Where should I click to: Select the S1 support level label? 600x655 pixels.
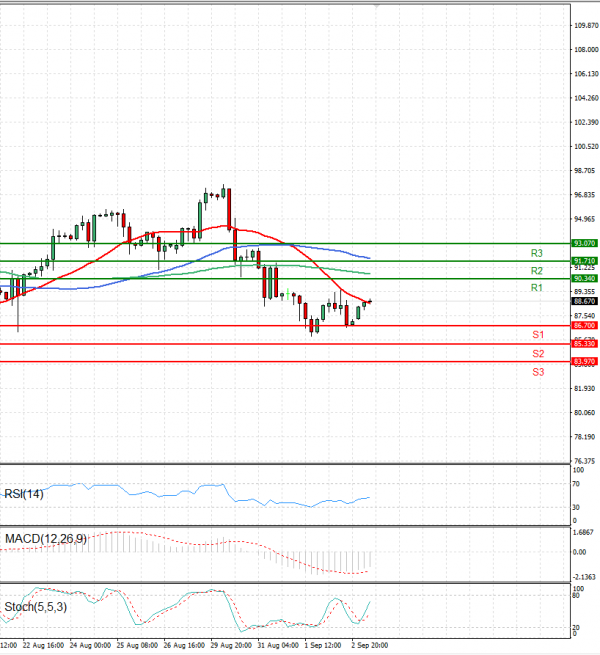538,335
